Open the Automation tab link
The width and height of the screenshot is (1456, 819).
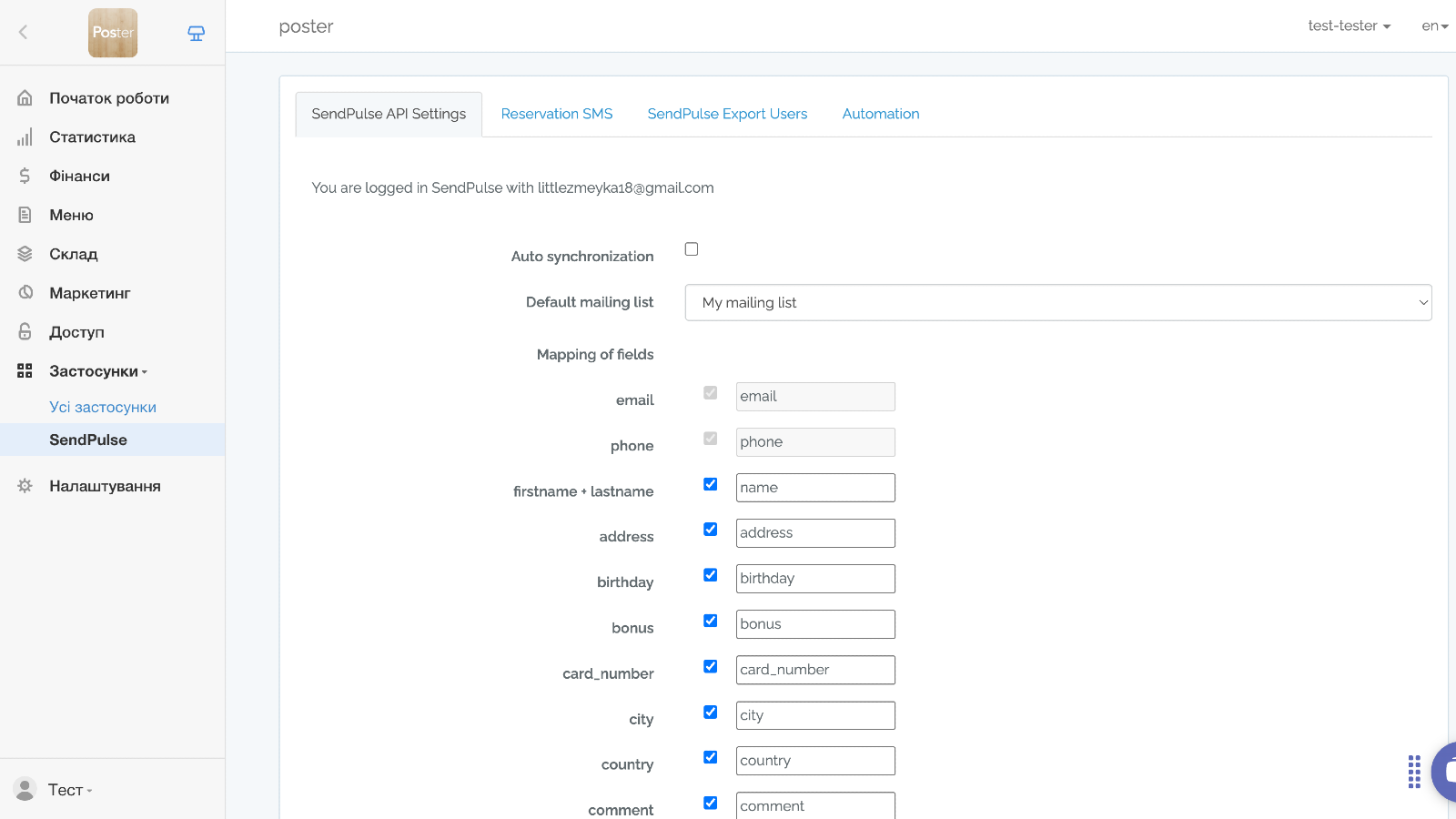[880, 114]
